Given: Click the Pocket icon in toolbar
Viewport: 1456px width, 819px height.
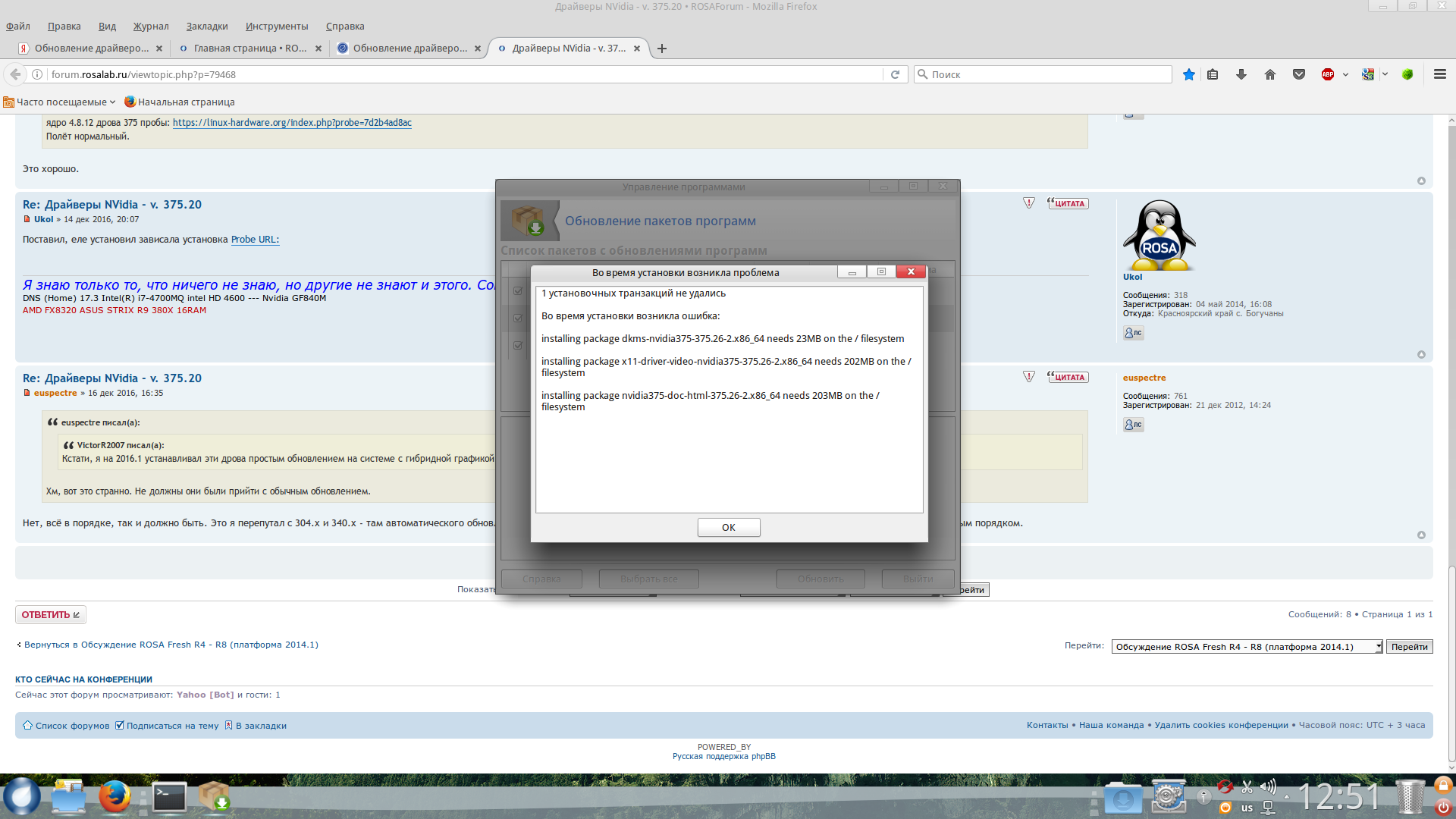Looking at the screenshot, I should [1299, 74].
